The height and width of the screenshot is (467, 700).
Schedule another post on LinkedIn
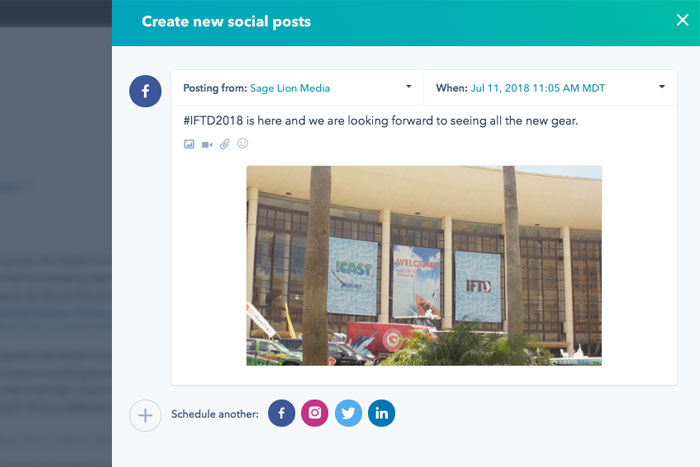tap(381, 413)
